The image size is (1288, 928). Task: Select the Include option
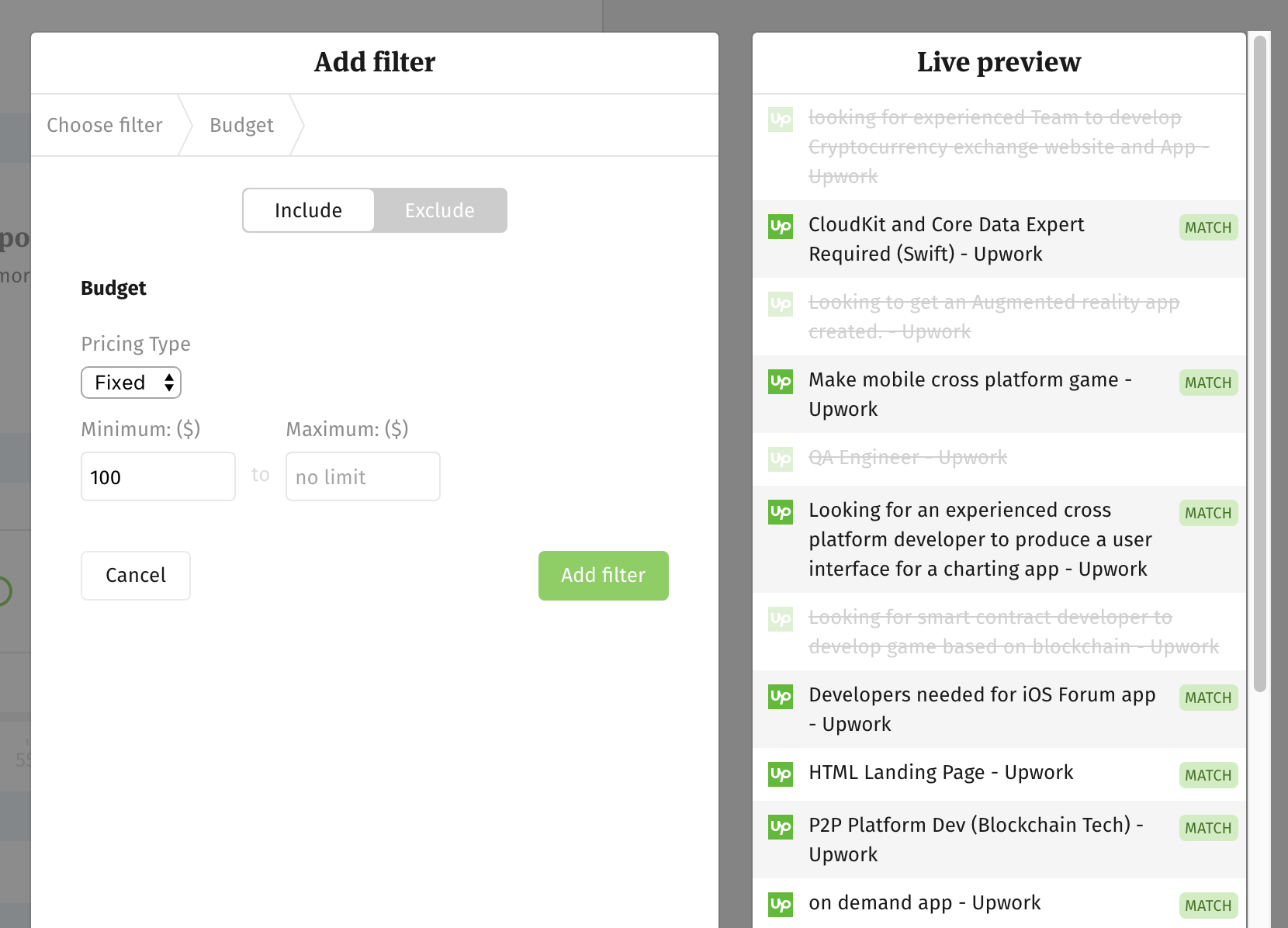(308, 209)
